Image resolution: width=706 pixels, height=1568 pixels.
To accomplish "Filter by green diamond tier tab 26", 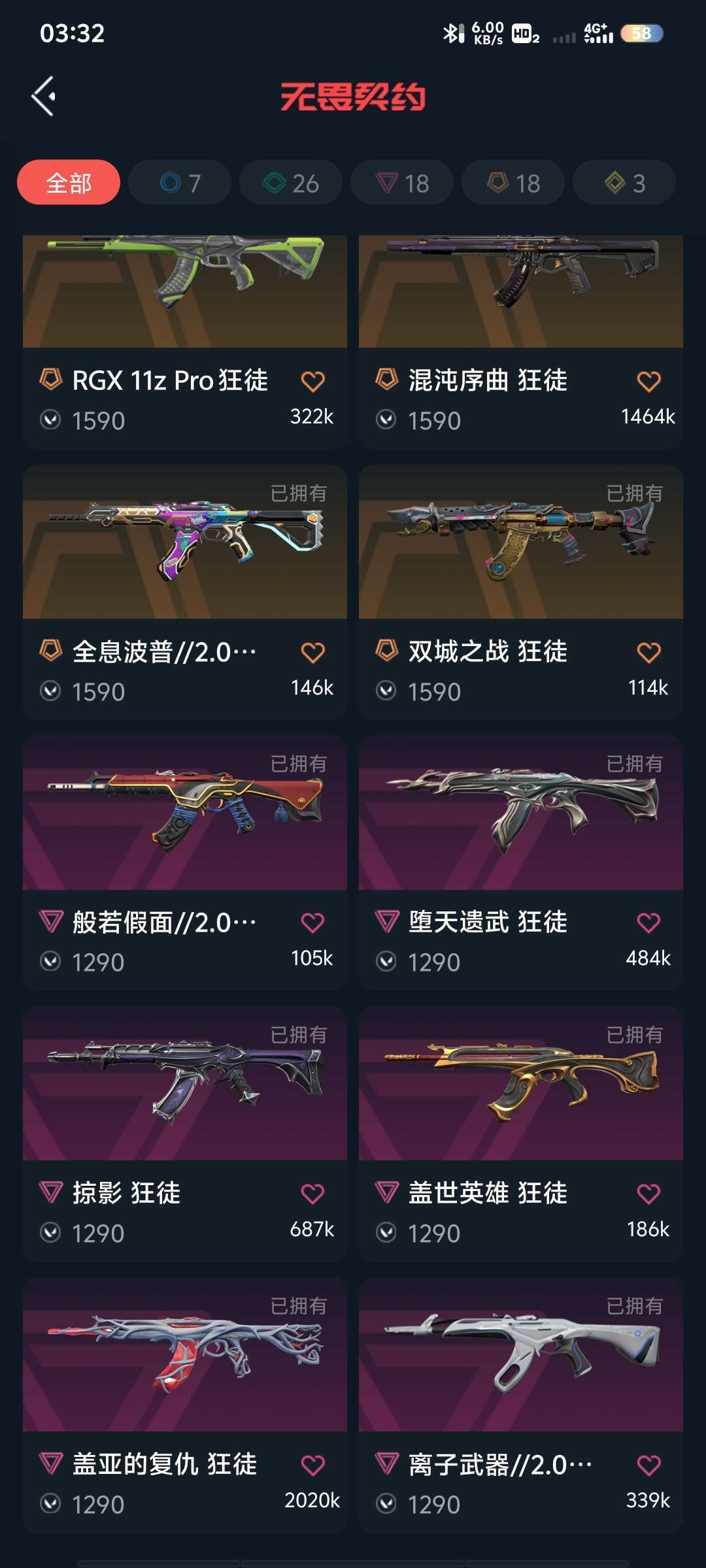I will coord(291,182).
